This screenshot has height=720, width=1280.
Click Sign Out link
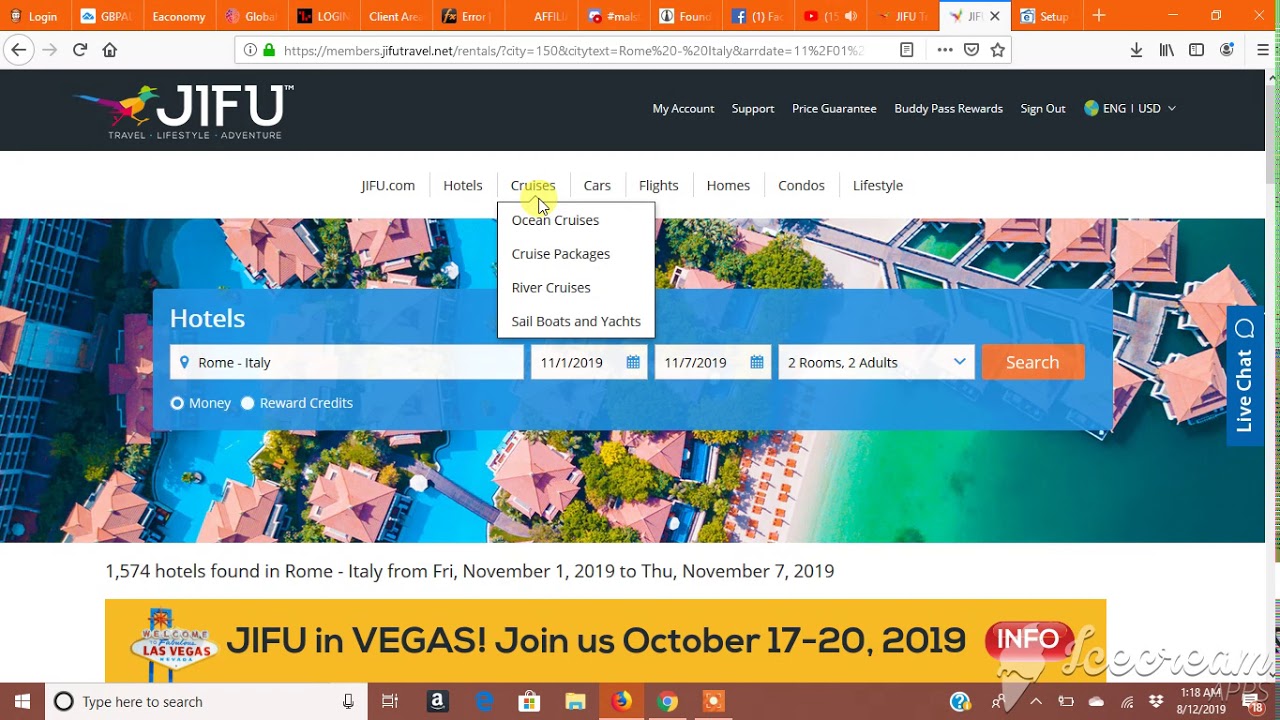[x=1043, y=108]
